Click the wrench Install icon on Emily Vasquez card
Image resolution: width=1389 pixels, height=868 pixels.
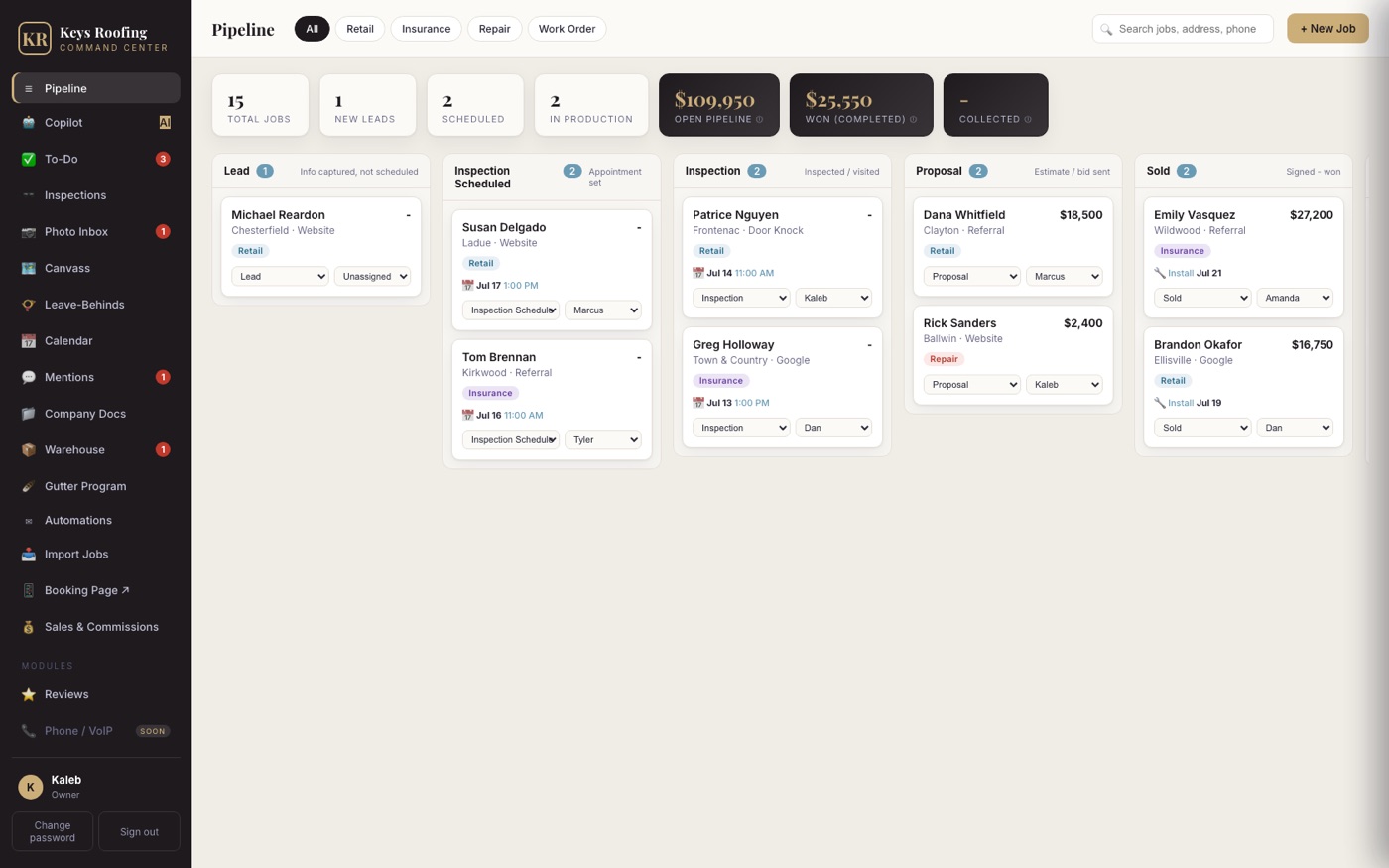pyautogui.click(x=1160, y=273)
